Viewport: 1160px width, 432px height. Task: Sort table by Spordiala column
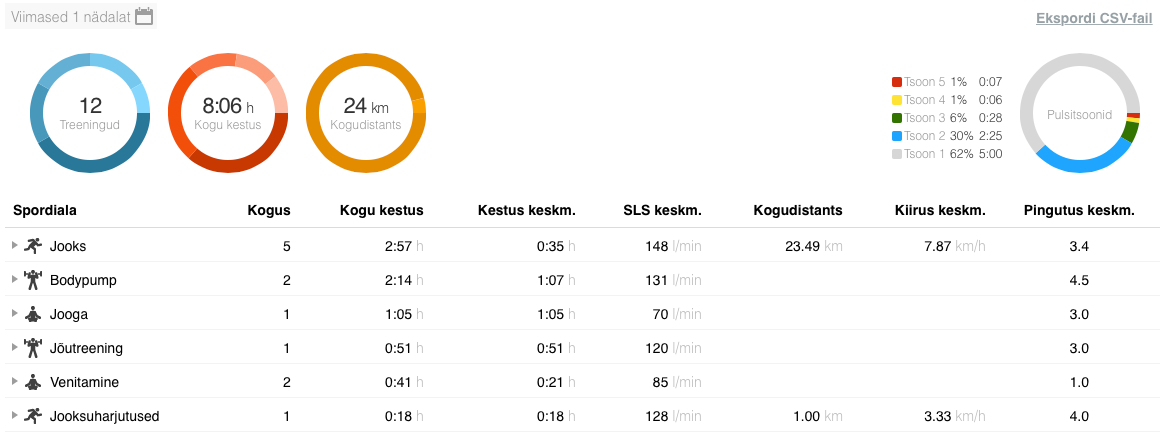[45, 210]
